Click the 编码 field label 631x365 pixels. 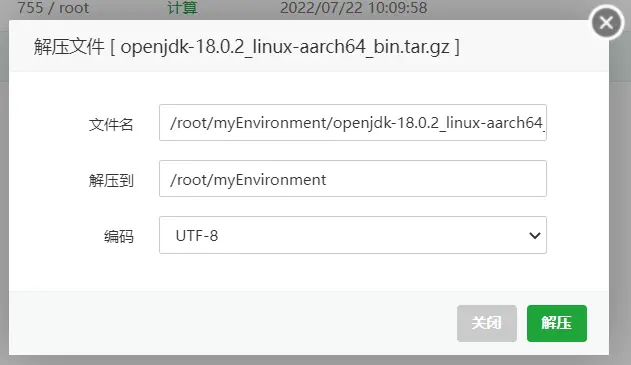(x=119, y=236)
